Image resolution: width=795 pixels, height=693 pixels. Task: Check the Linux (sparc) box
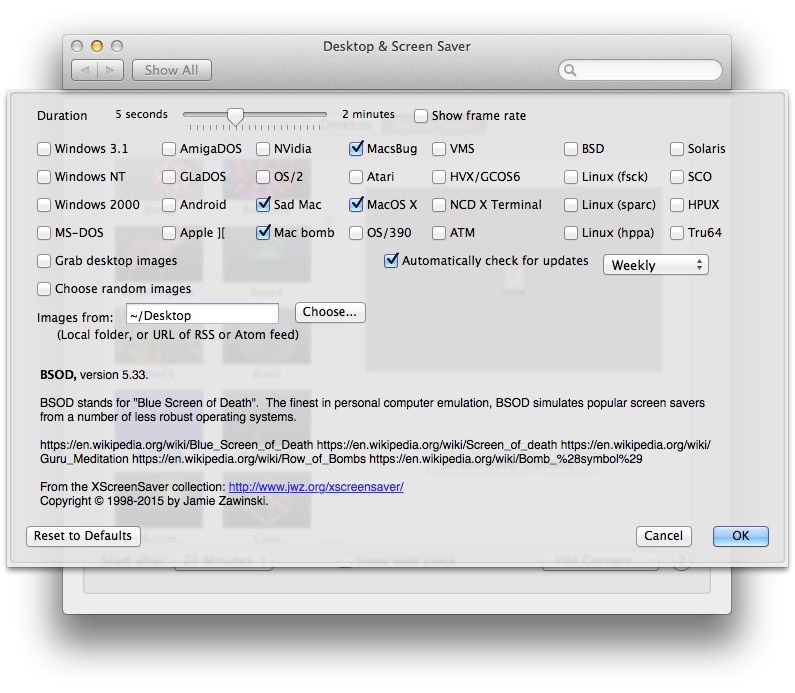point(571,205)
